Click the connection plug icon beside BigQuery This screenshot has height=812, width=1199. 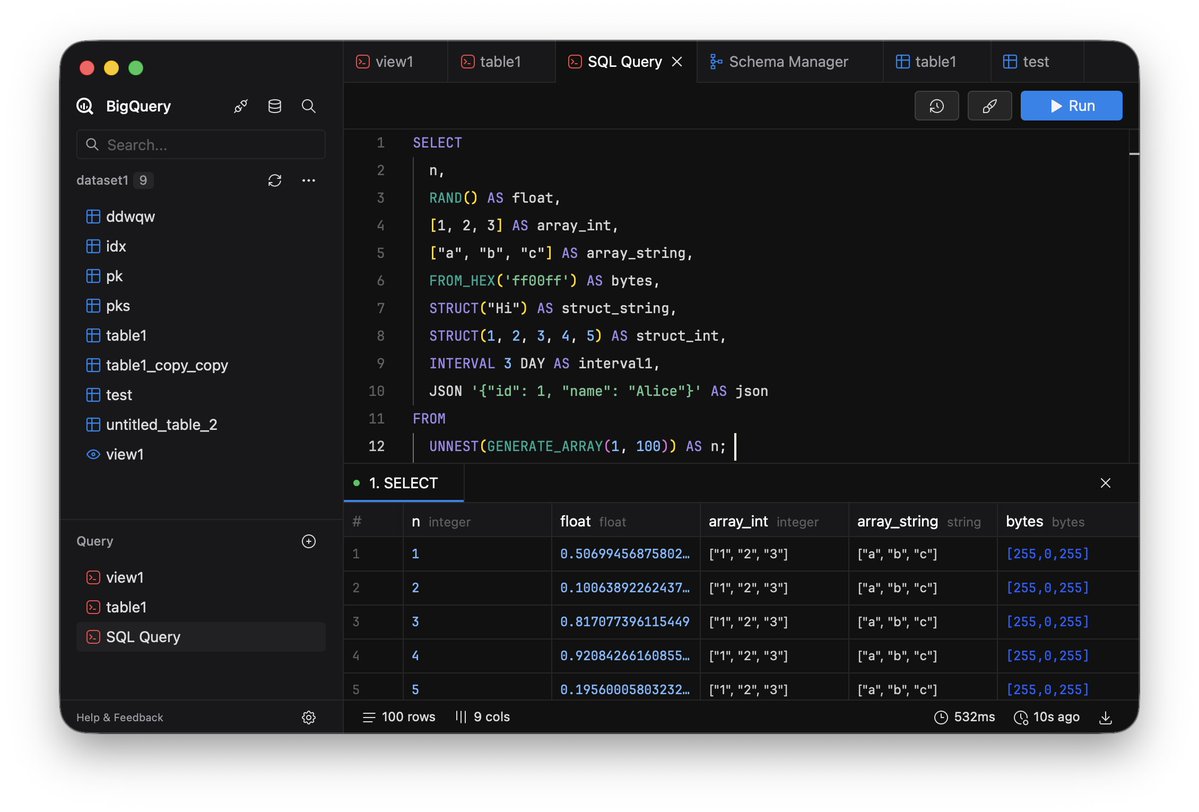[x=241, y=106]
